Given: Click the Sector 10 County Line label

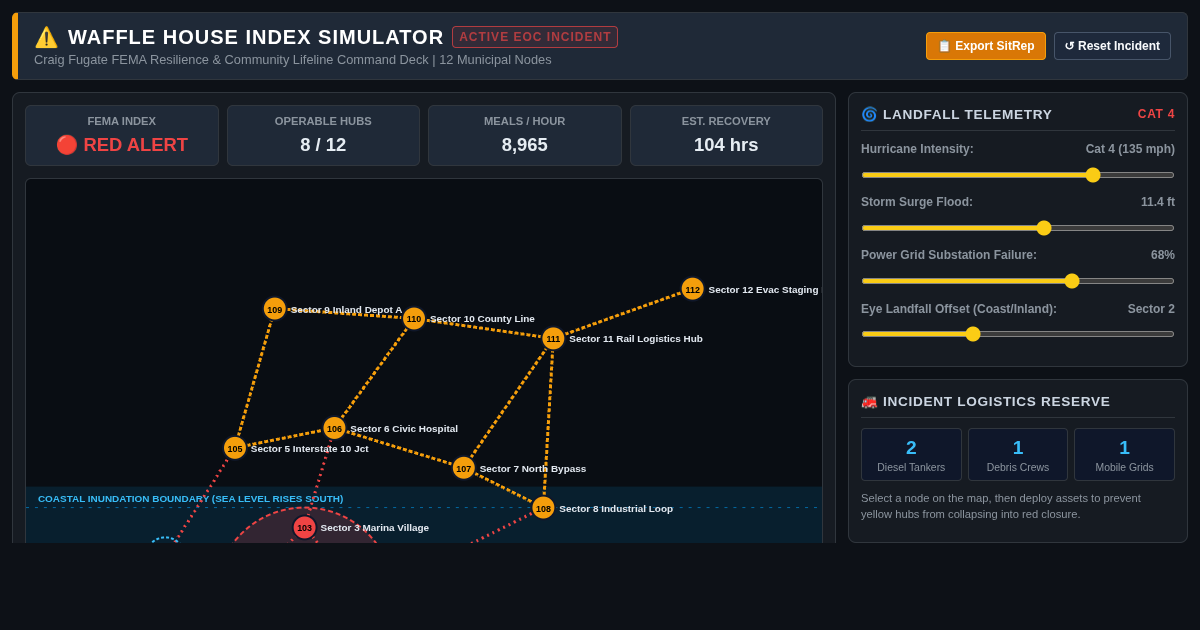Looking at the screenshot, I should click(482, 319).
